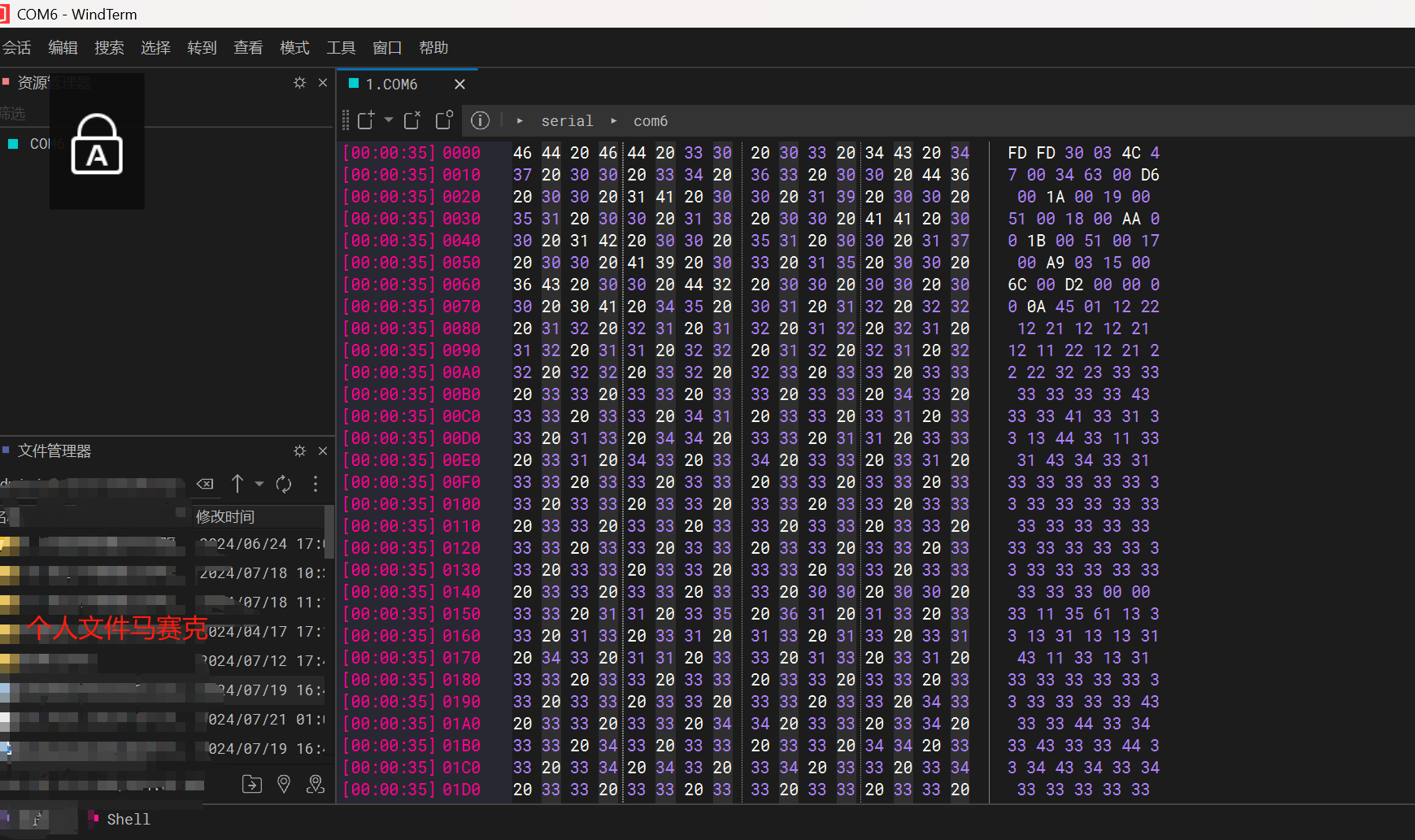The height and width of the screenshot is (840, 1415).
Task: Go up one directory in file manager
Action: click(x=237, y=485)
